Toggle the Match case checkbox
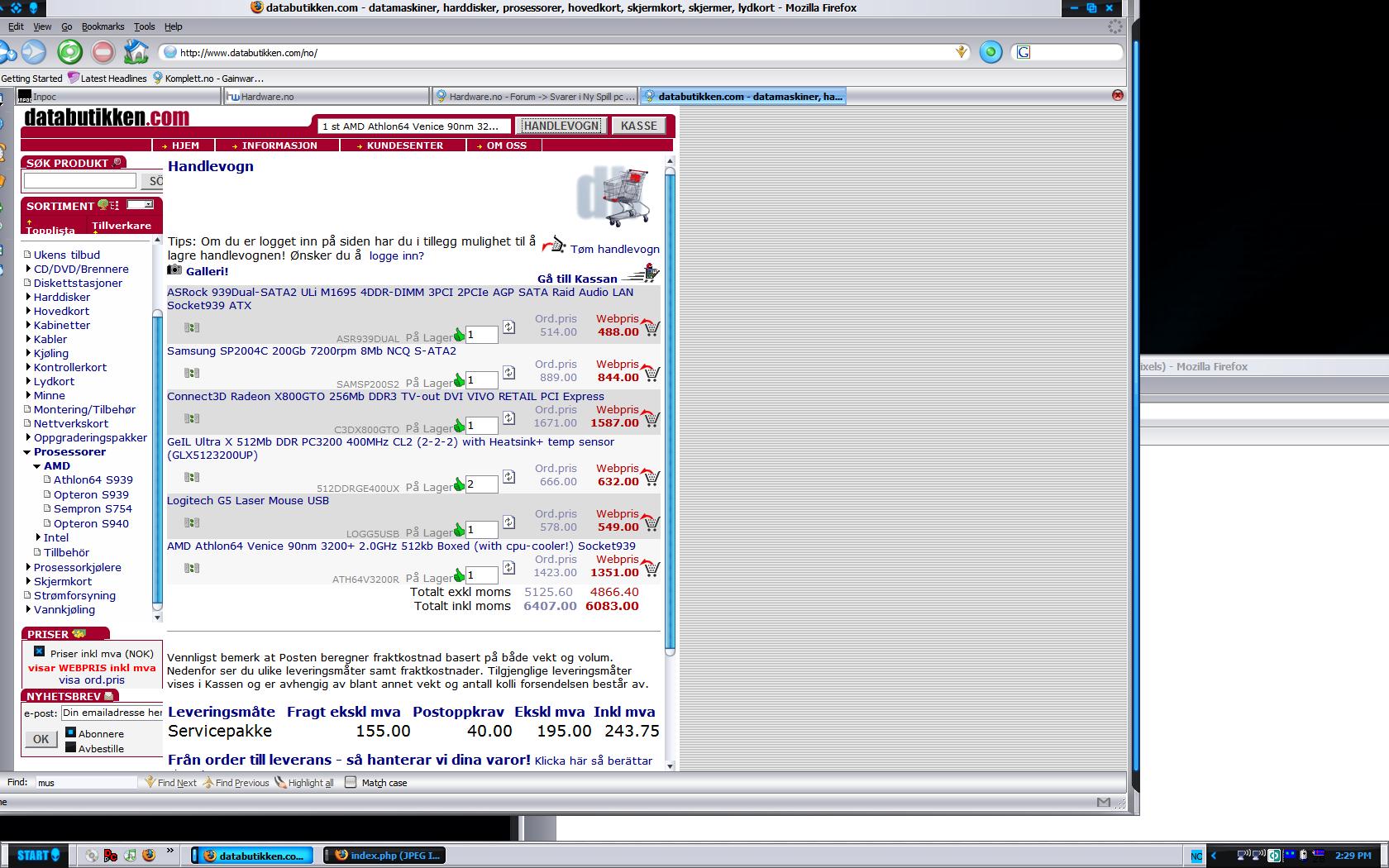Image resolution: width=1389 pixels, height=868 pixels. click(351, 782)
